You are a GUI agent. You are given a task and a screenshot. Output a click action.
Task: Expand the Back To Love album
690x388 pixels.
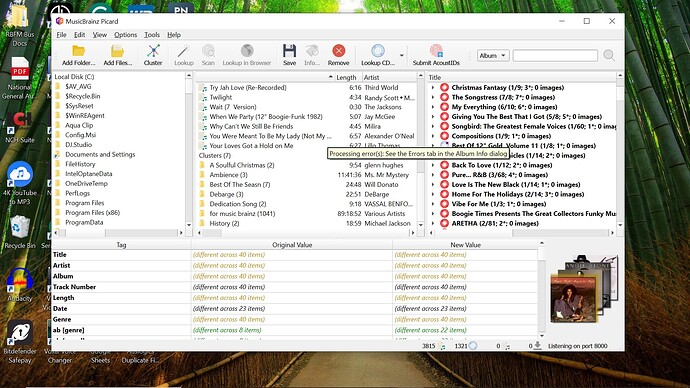[x=433, y=165]
